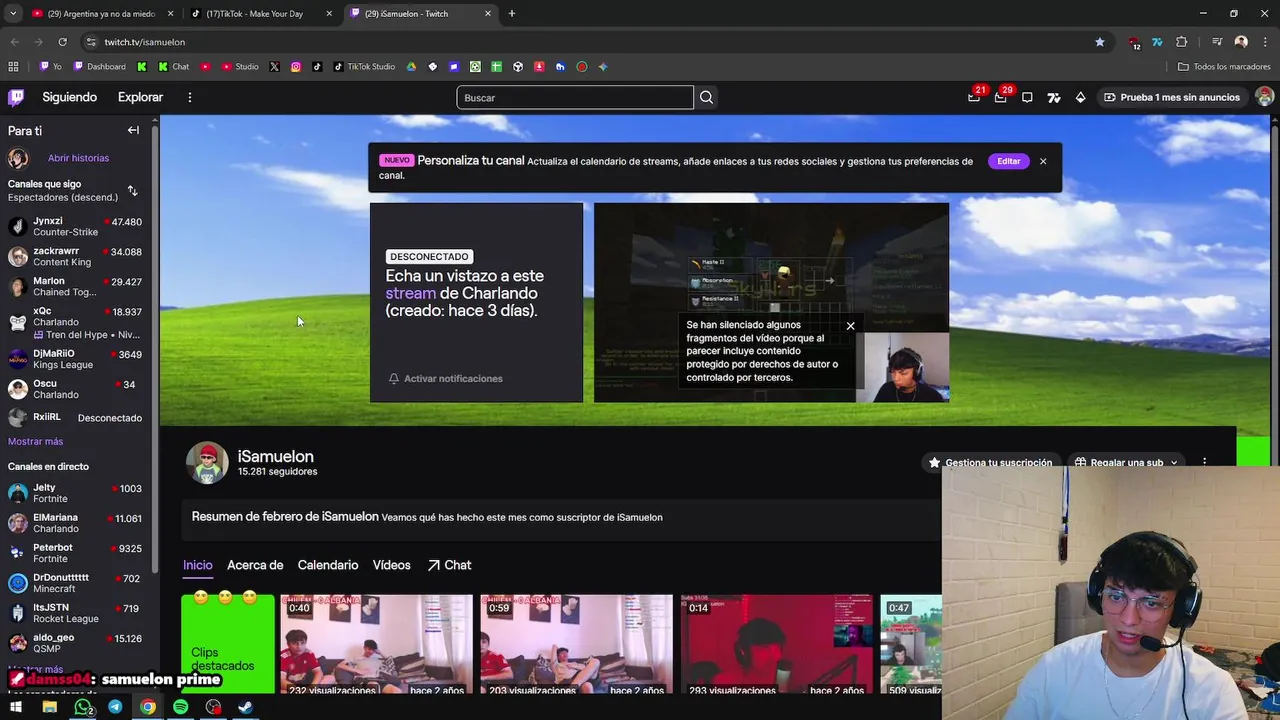Click Gestiona tu suscripción button
1280x720 pixels.
click(990, 462)
